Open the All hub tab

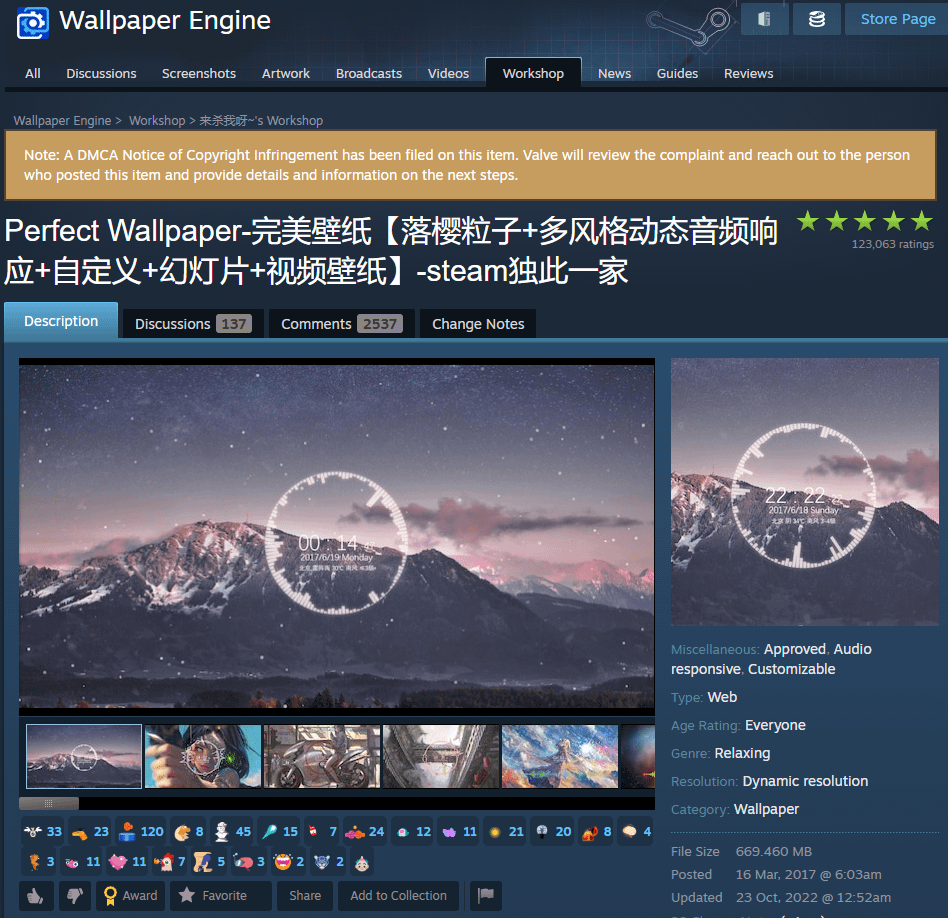(33, 73)
